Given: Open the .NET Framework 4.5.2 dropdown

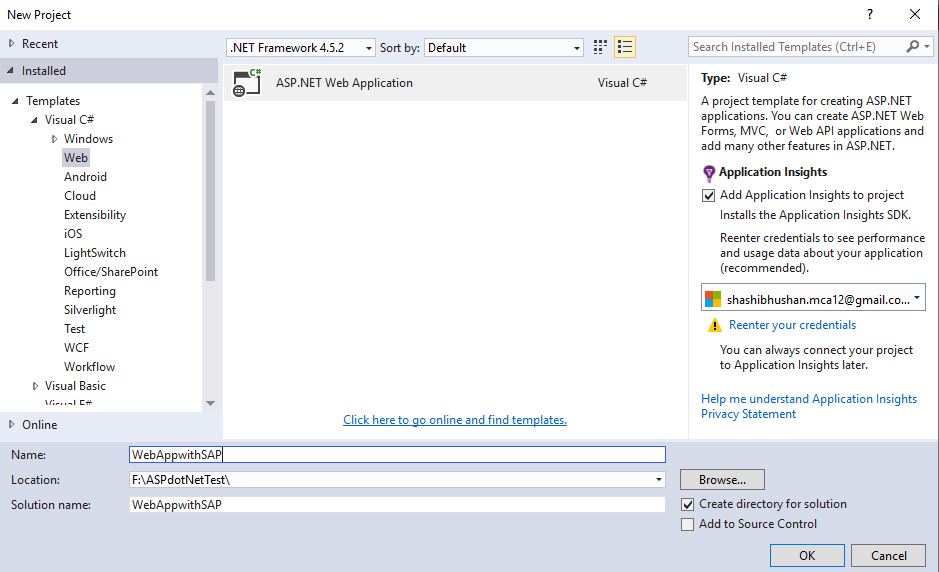Looking at the screenshot, I should pyautogui.click(x=301, y=47).
